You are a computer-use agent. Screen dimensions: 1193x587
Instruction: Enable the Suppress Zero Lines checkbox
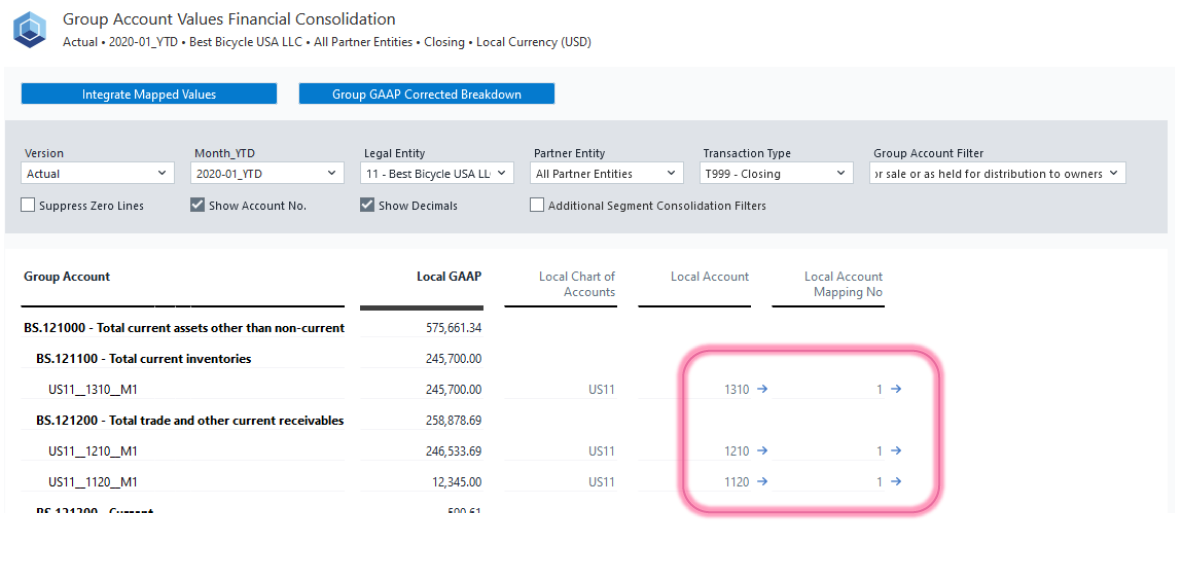[28, 206]
